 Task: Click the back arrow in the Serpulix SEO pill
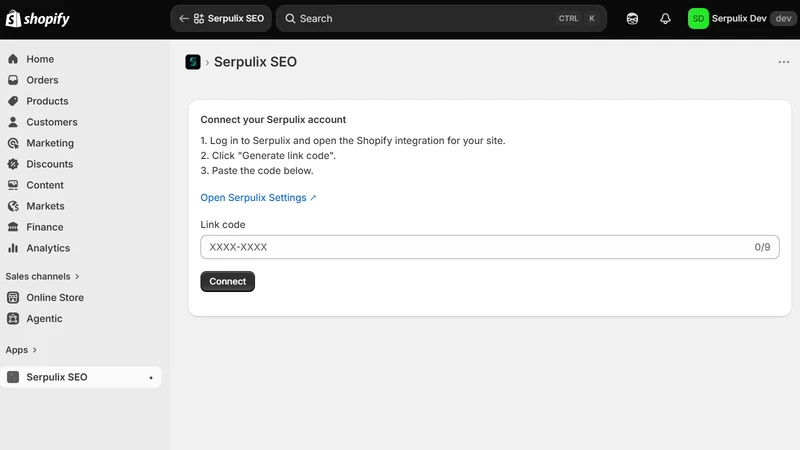tap(184, 18)
